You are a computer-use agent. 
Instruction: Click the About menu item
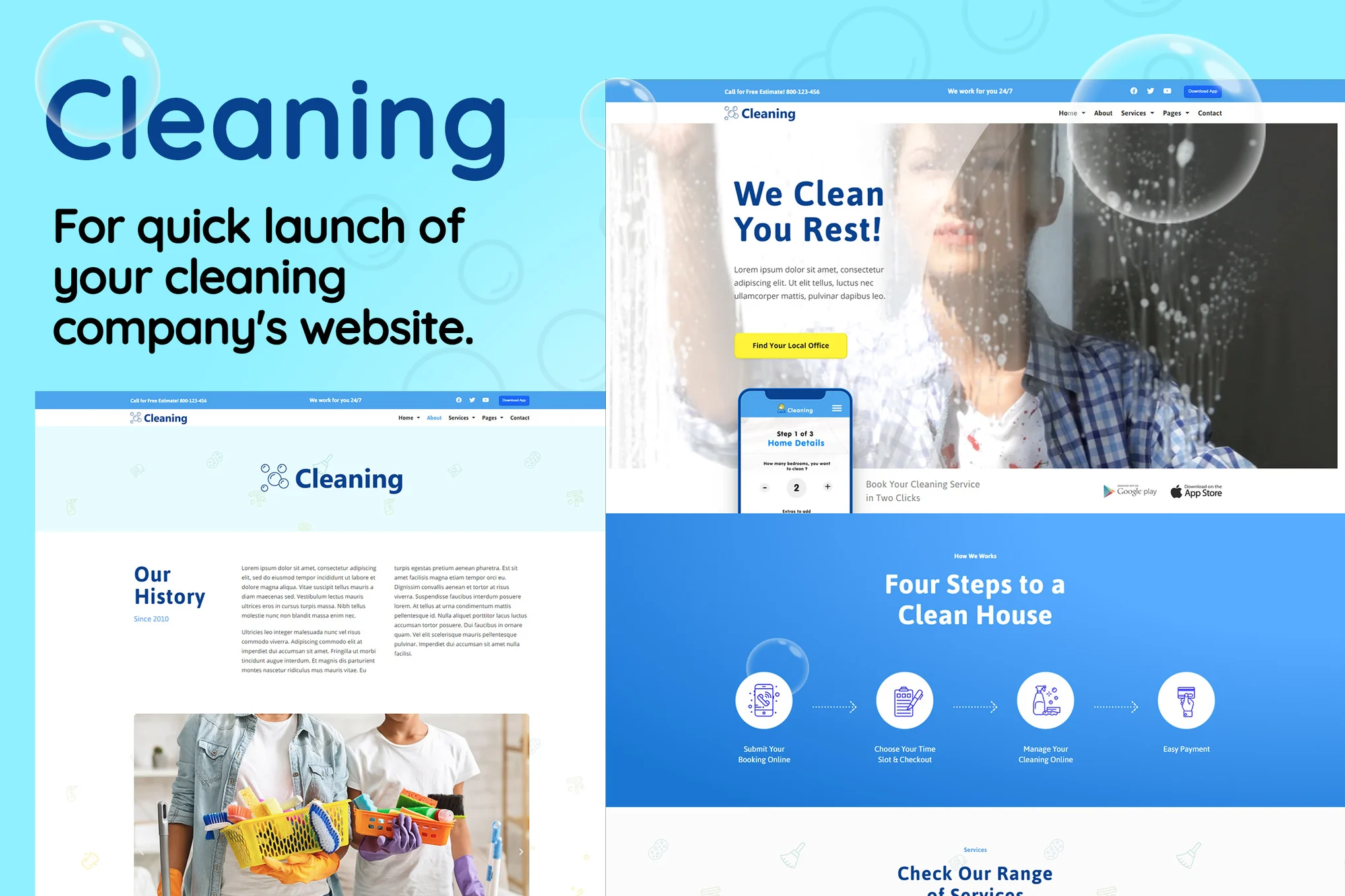coord(1103,113)
